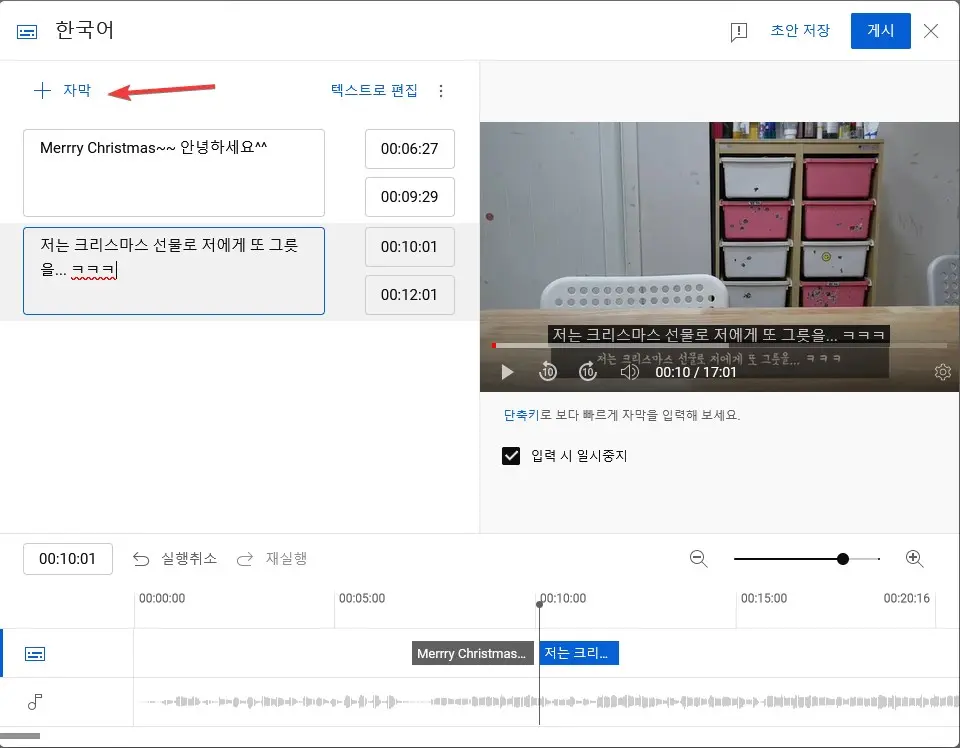The width and height of the screenshot is (960, 748).
Task: Click the subtitle track icon on the timeline
Action: tap(35, 653)
